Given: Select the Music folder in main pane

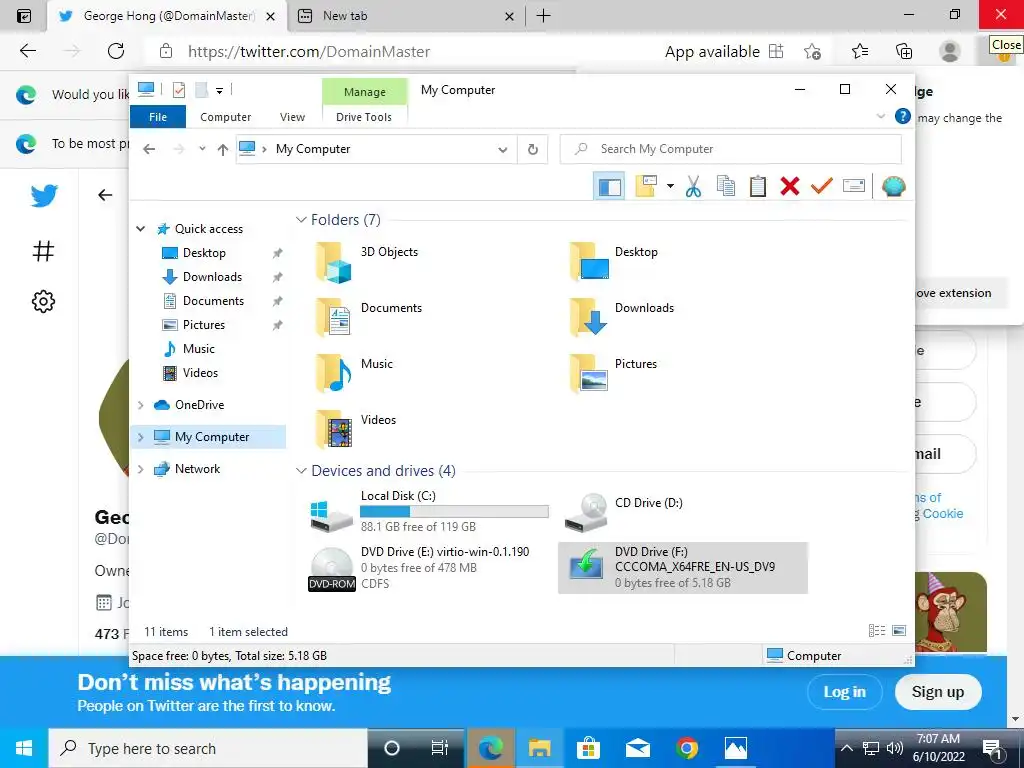Looking at the screenshot, I should click(x=354, y=374).
